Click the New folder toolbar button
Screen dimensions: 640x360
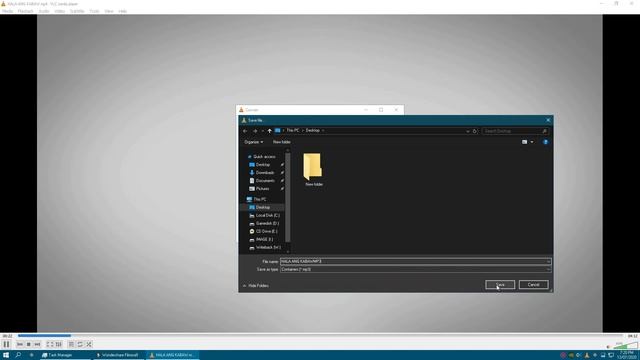click(x=282, y=142)
